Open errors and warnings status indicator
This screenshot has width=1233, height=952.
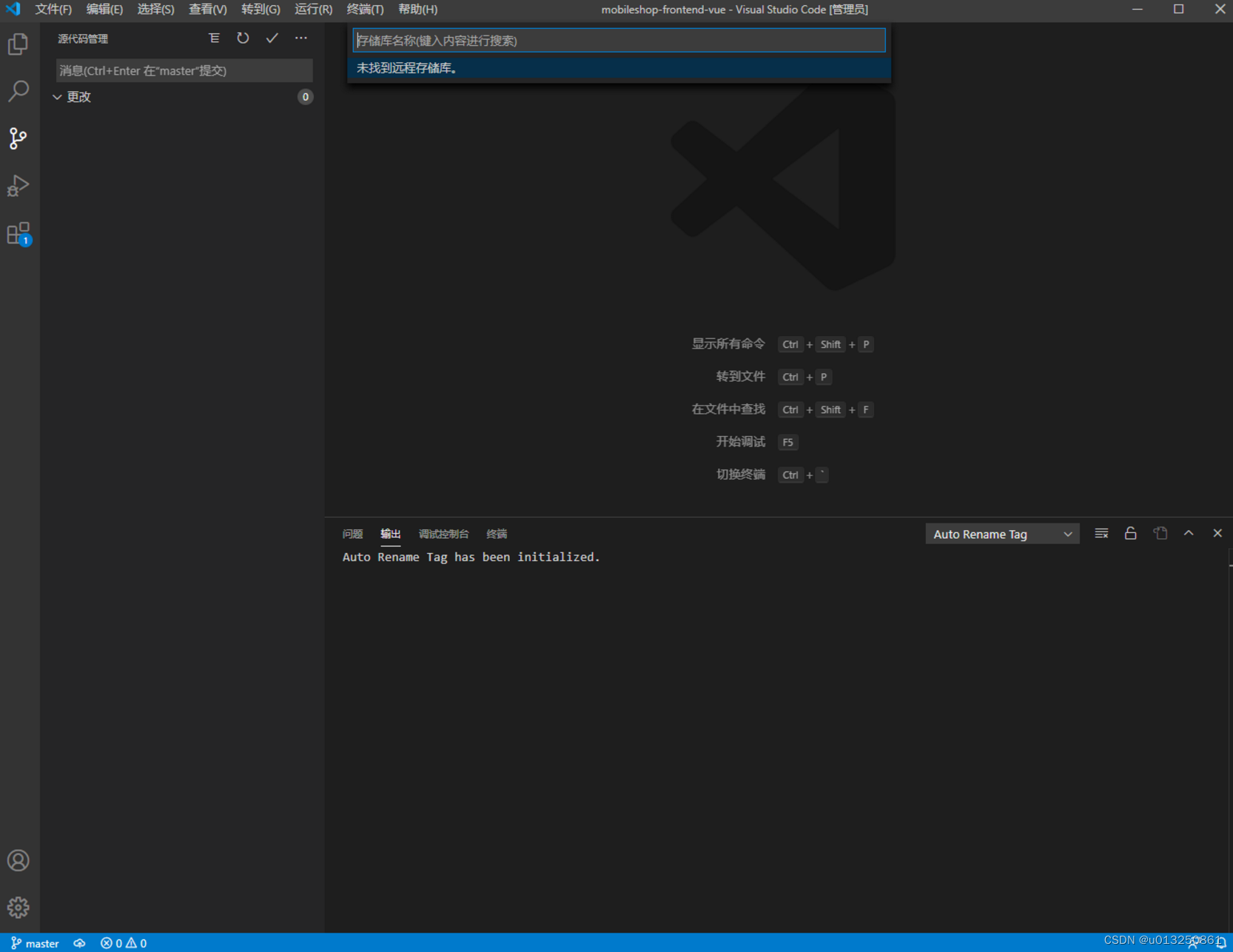124,943
